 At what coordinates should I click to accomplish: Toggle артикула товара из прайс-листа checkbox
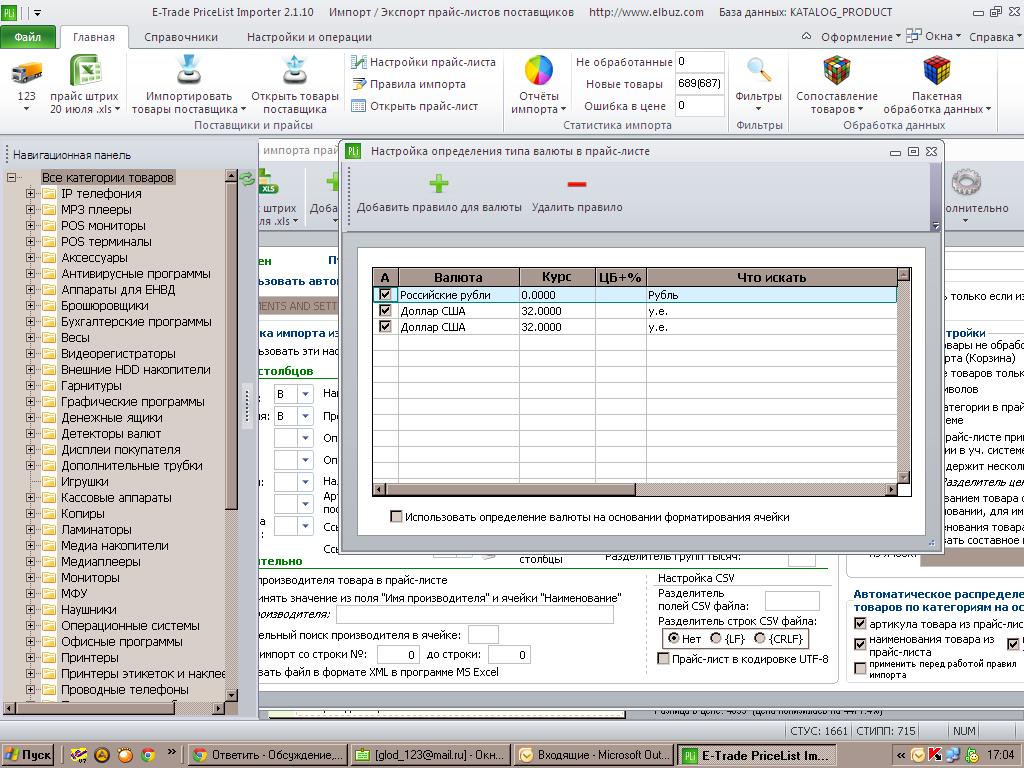coord(860,624)
